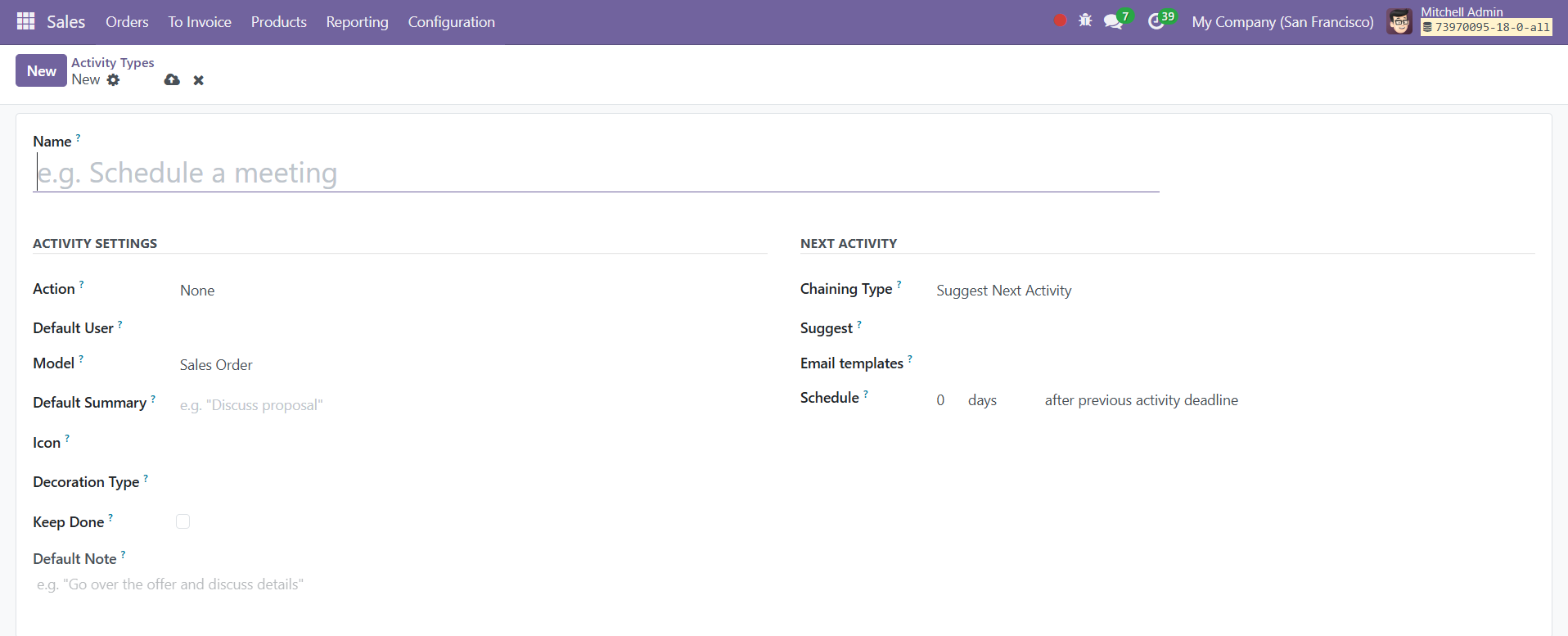Open the Default User selection field
Image resolution: width=1568 pixels, height=636 pixels.
pos(473,328)
